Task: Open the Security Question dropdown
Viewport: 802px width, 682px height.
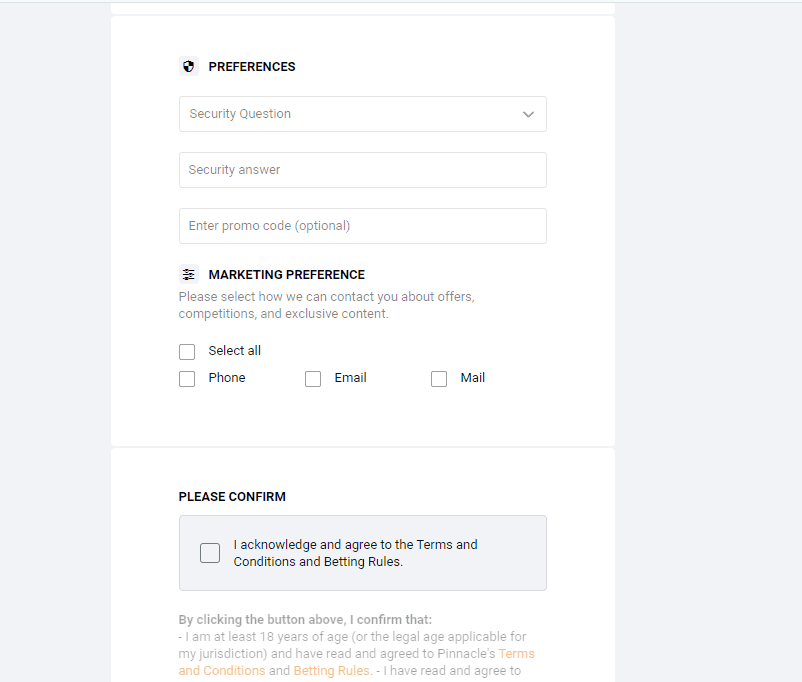Action: click(x=350, y=114)
